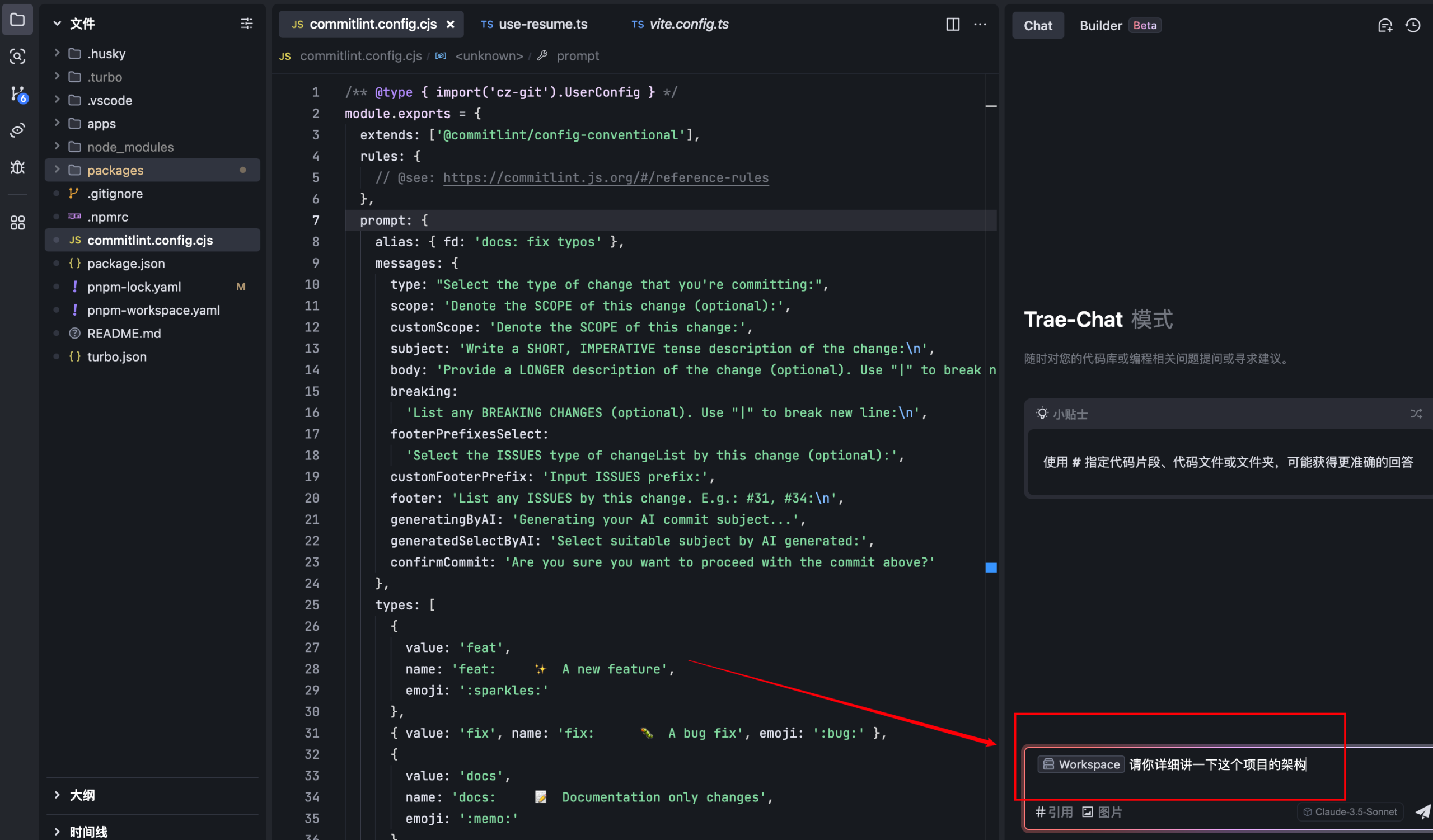Open the Claude-3.5-Sonnet model selector
The height and width of the screenshot is (840, 1433).
click(1351, 811)
